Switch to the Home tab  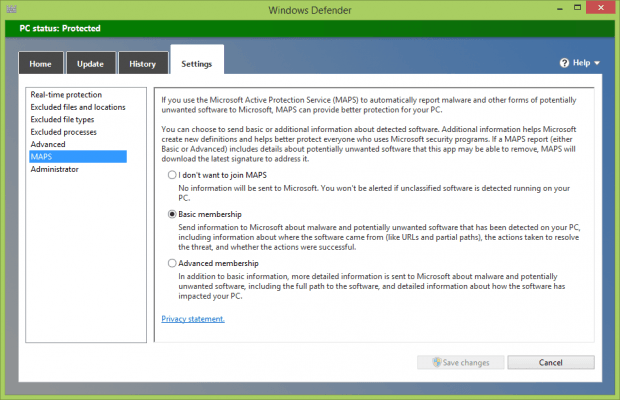[x=40, y=64]
